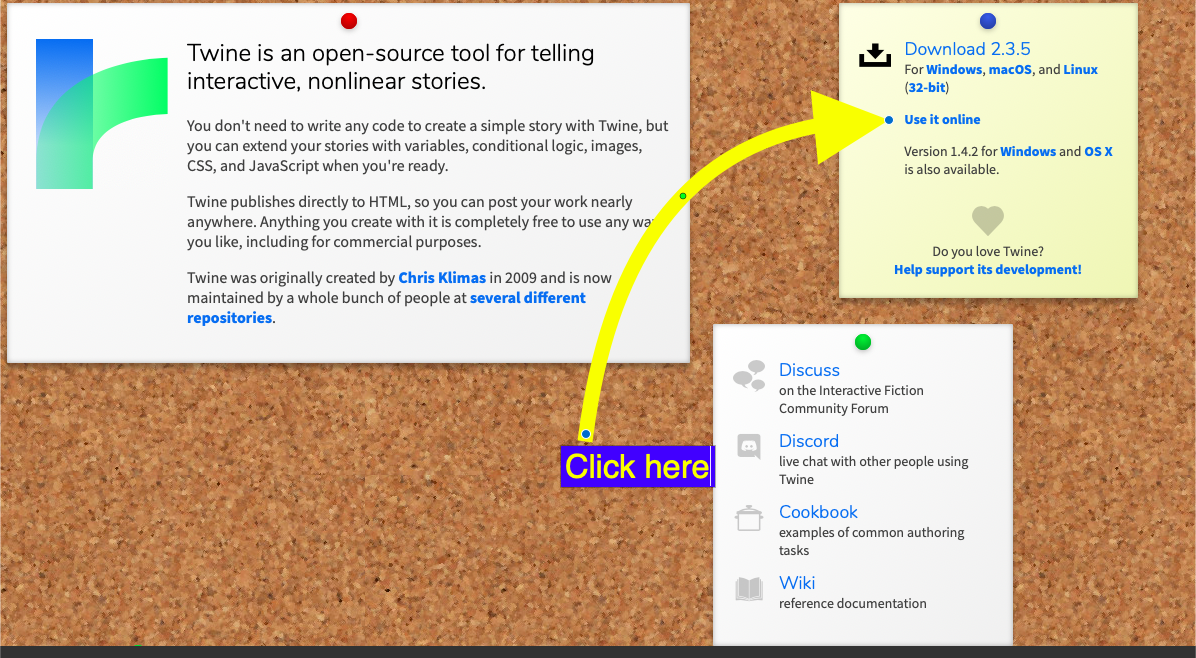Click 'on the Interactive Fiction Community Forum' text
Viewport: 1196px width, 658px height.
(x=851, y=400)
